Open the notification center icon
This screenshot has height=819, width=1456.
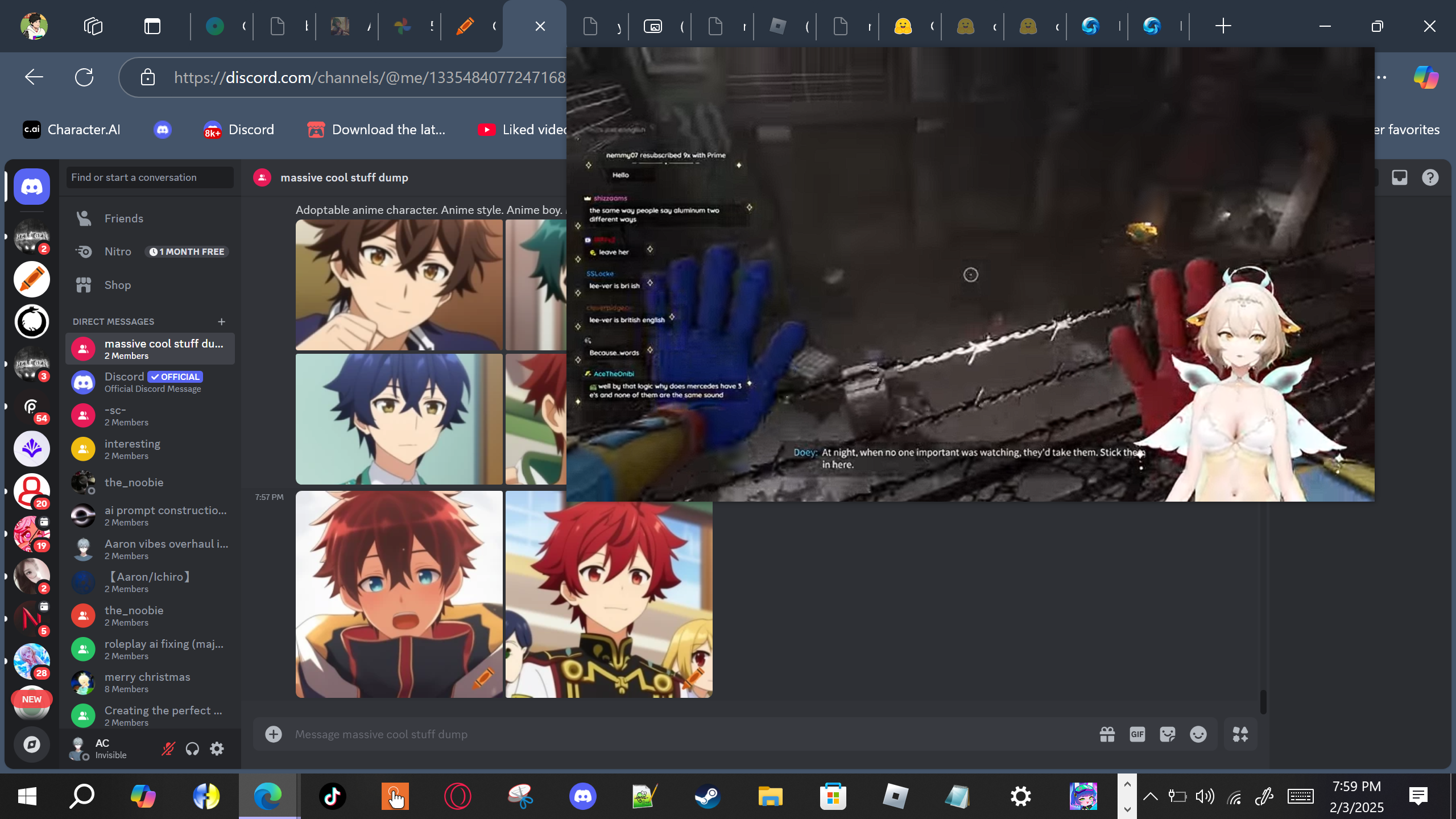1418,796
